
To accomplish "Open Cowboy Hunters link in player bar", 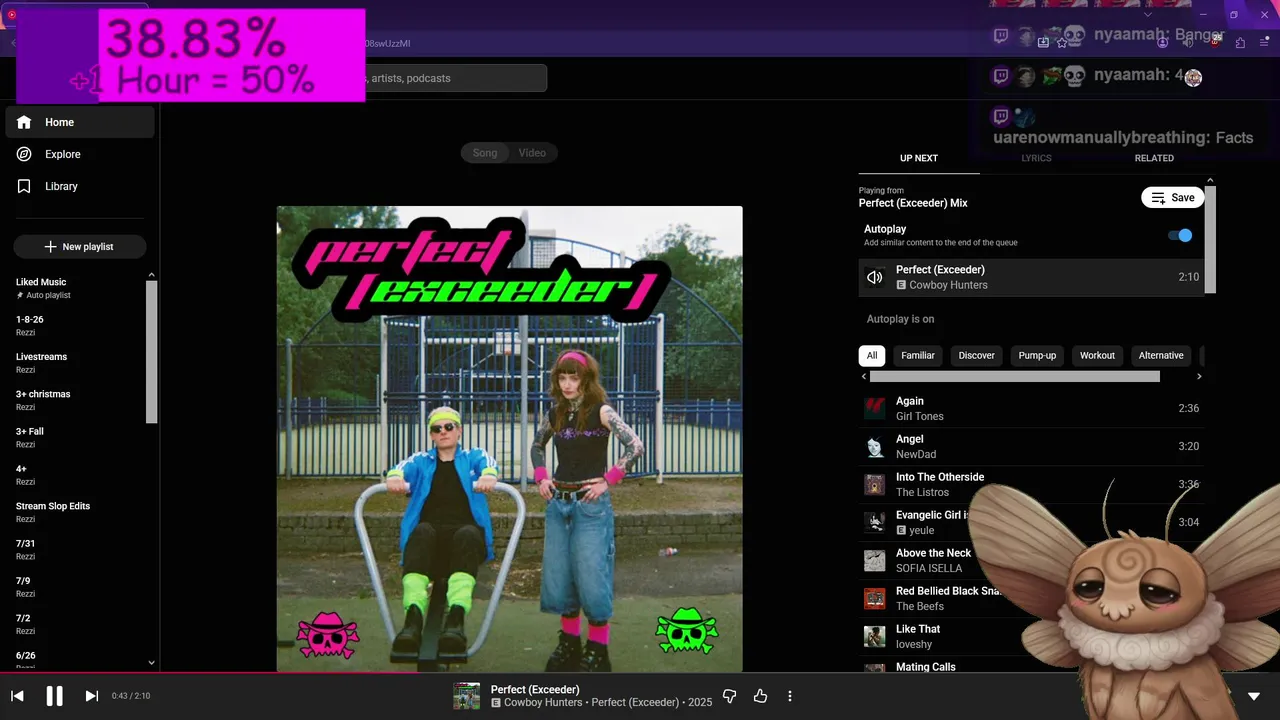I will (543, 703).
